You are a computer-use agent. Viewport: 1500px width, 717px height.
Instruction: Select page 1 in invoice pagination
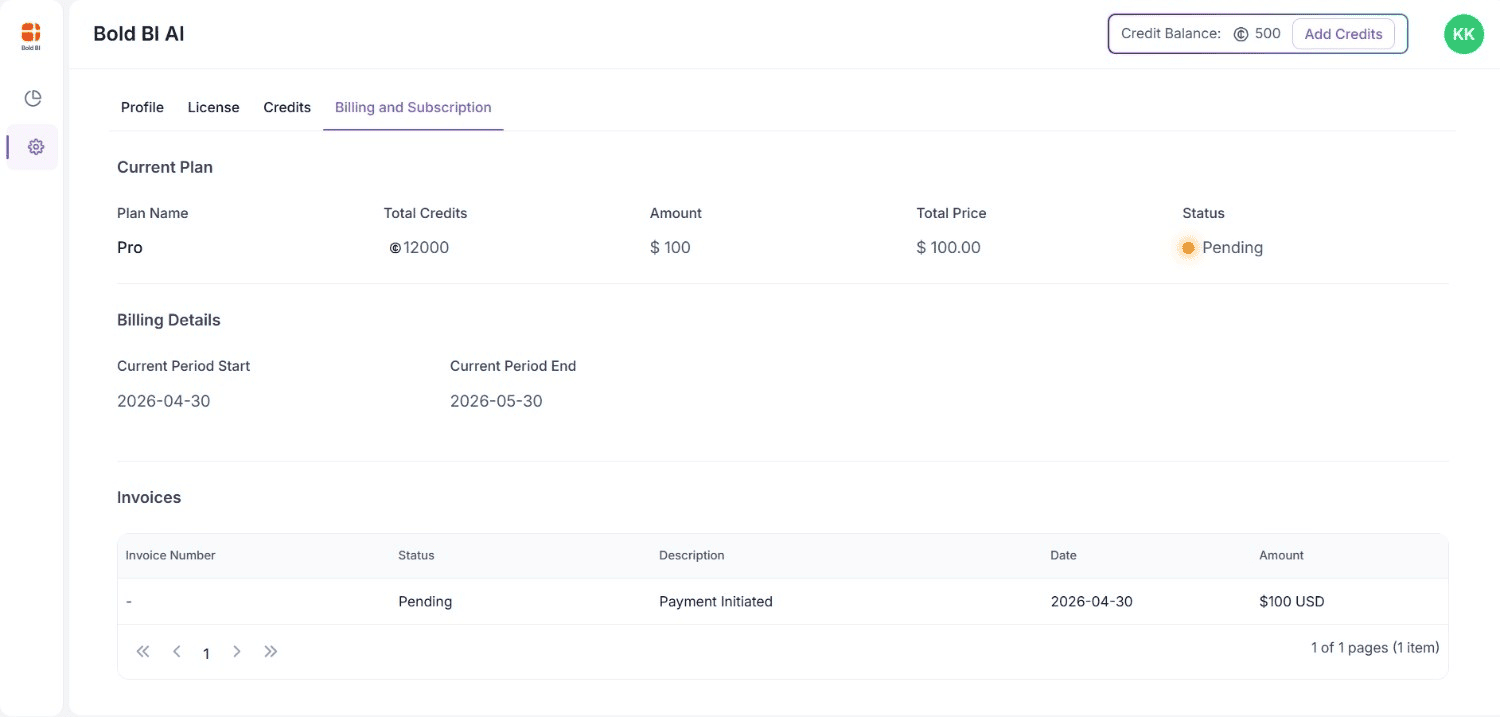click(x=206, y=654)
